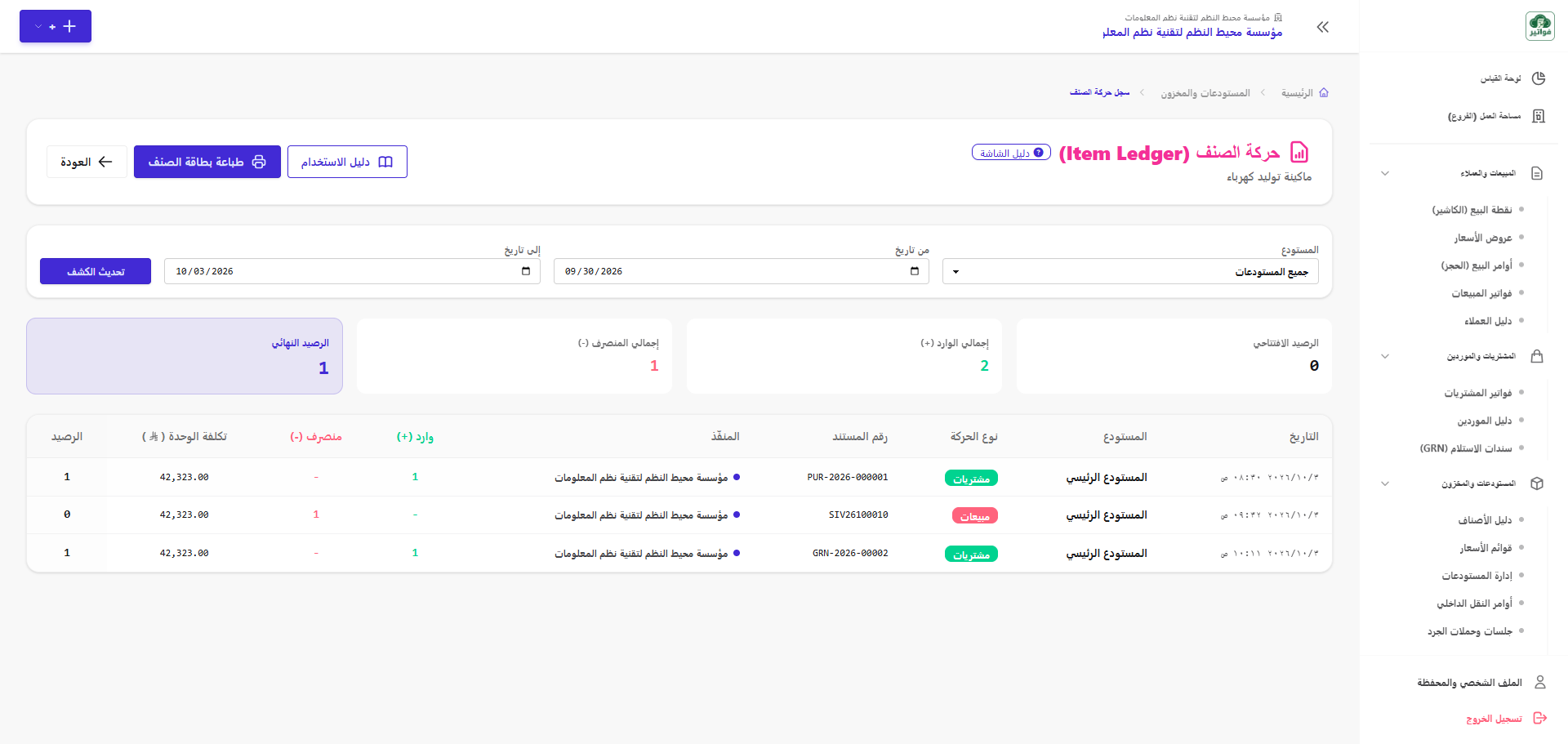The image size is (1568, 744).
Task: Open the calendar picker for من تاريخ
Action: click(x=915, y=271)
